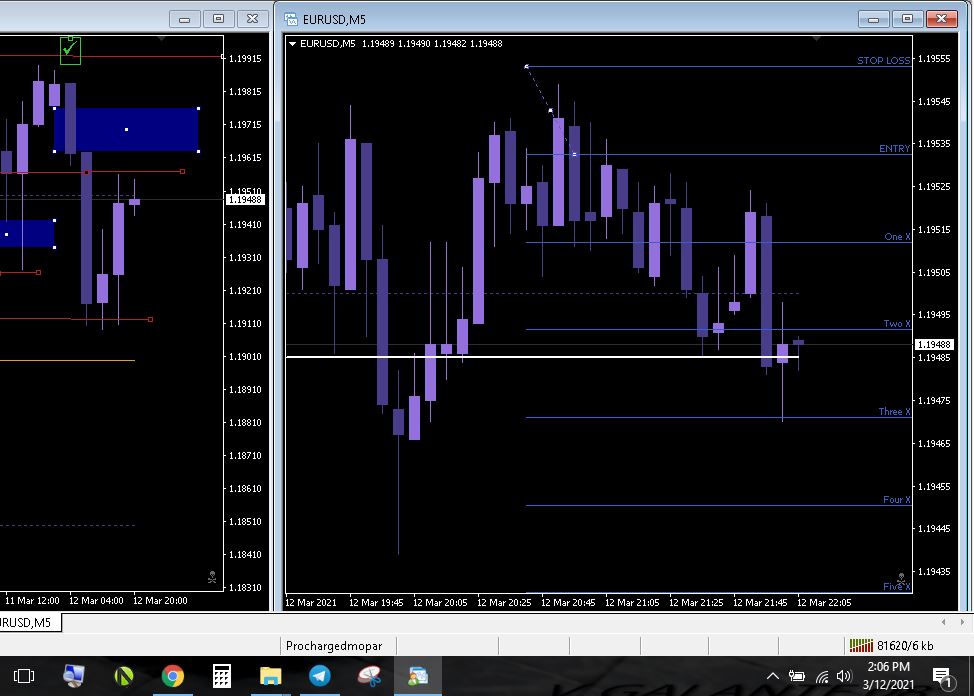This screenshot has width=974, height=696.
Task: Click the 2:06 PM taskbar clock
Action: pos(889,667)
